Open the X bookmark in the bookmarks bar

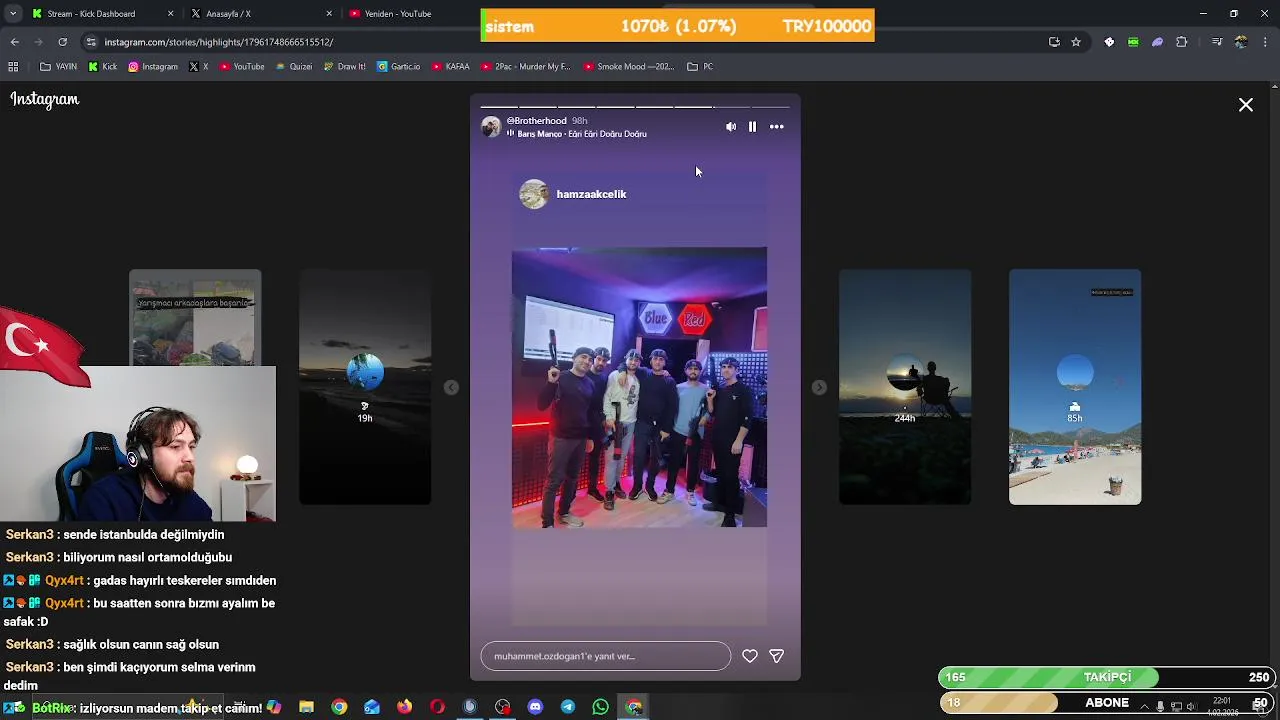(x=199, y=67)
